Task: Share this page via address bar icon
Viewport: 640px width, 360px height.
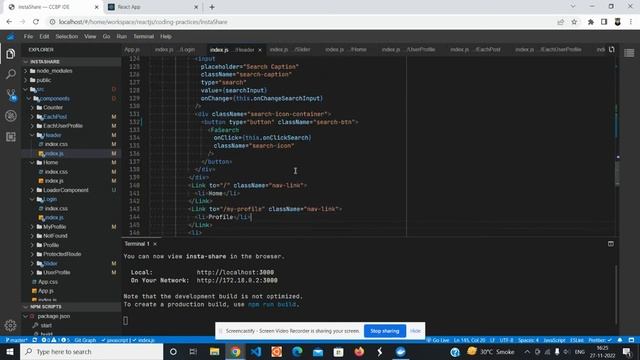Action: pos(560,22)
